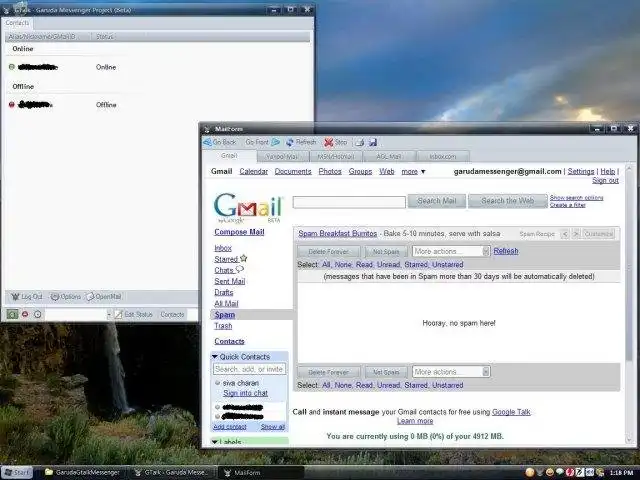640x480 pixels.
Task: Open the Groups link
Action: click(360, 171)
